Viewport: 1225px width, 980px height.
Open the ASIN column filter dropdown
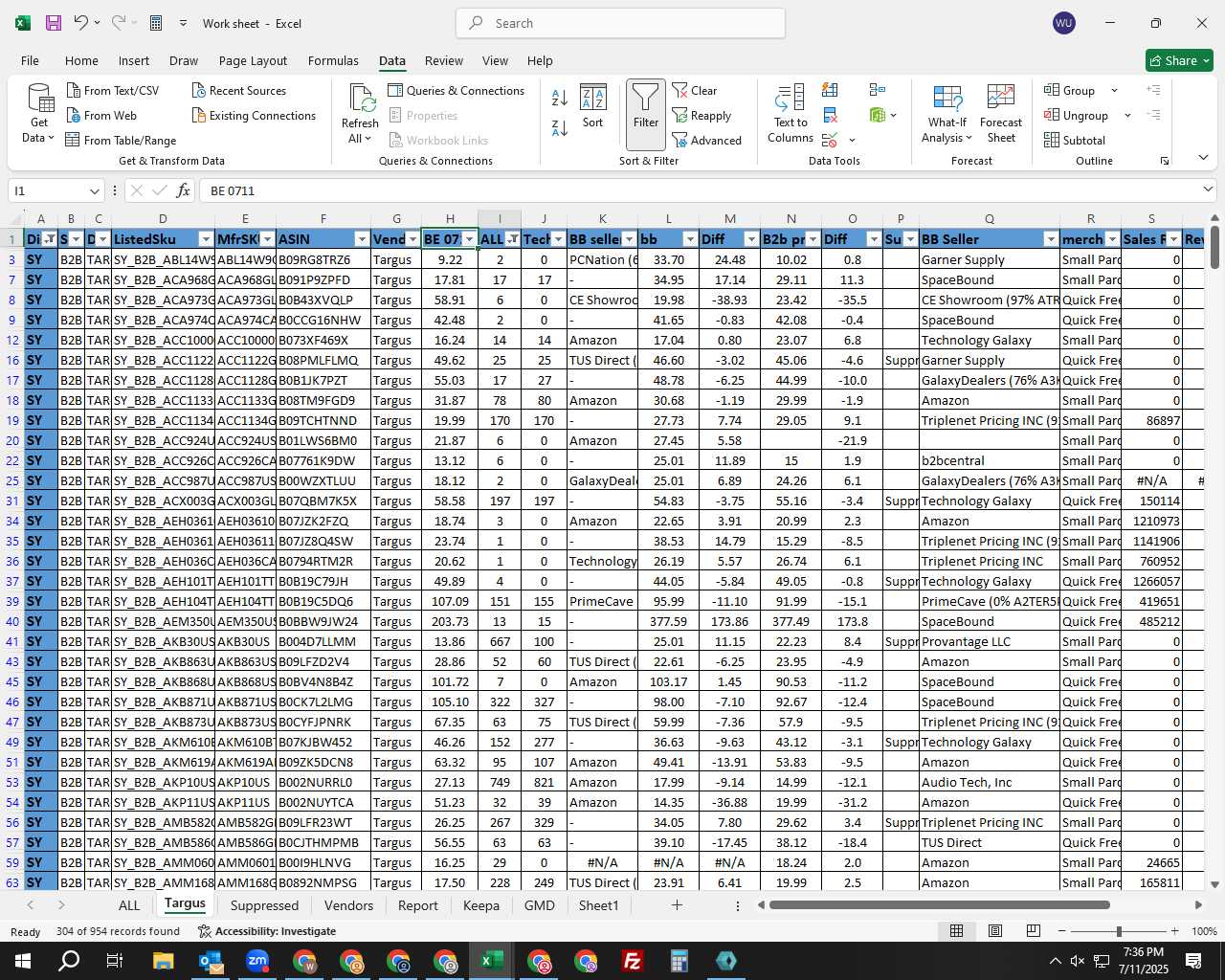pyautogui.click(x=362, y=239)
